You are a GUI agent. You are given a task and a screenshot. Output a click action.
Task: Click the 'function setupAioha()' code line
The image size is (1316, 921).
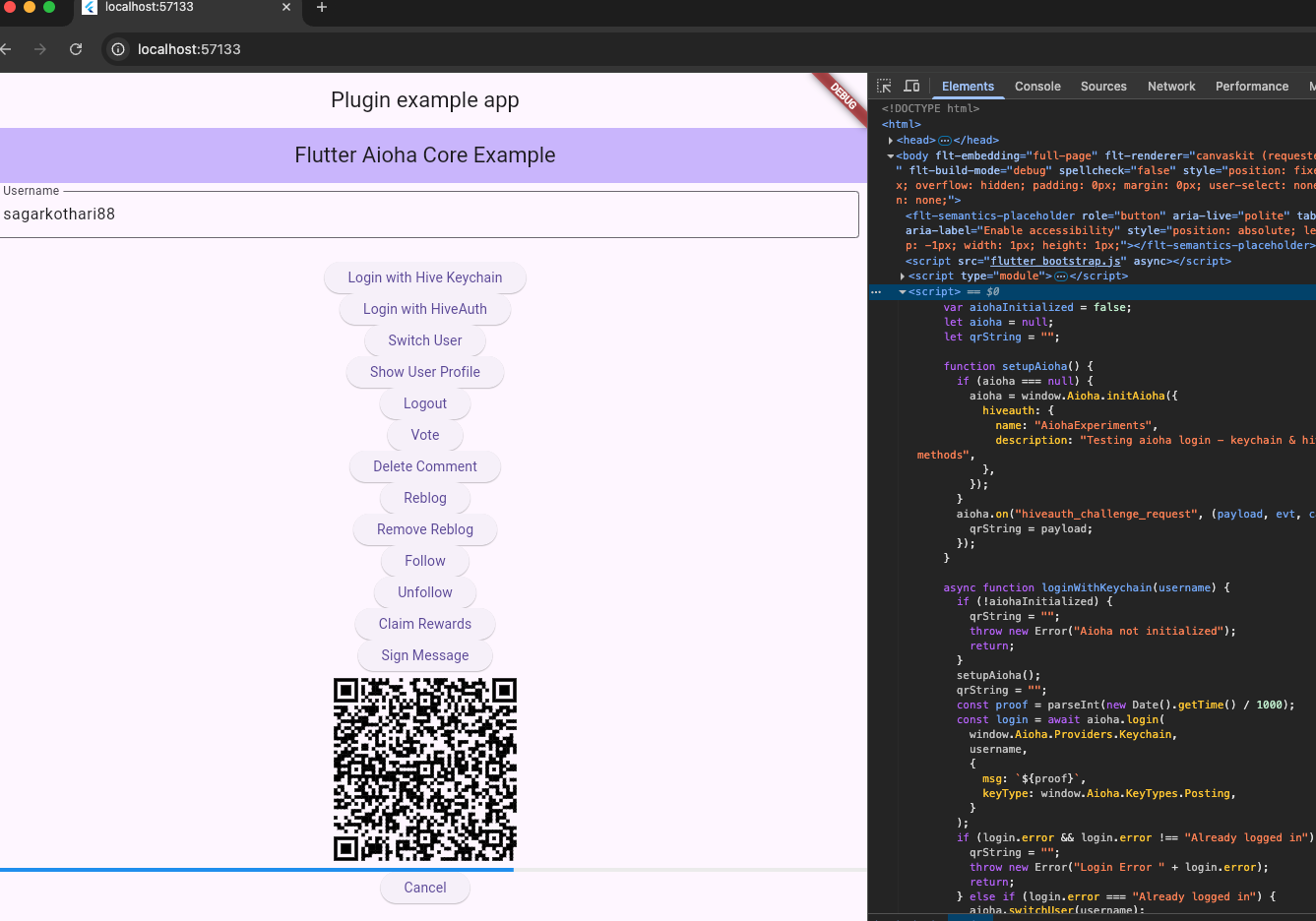(x=1019, y=366)
